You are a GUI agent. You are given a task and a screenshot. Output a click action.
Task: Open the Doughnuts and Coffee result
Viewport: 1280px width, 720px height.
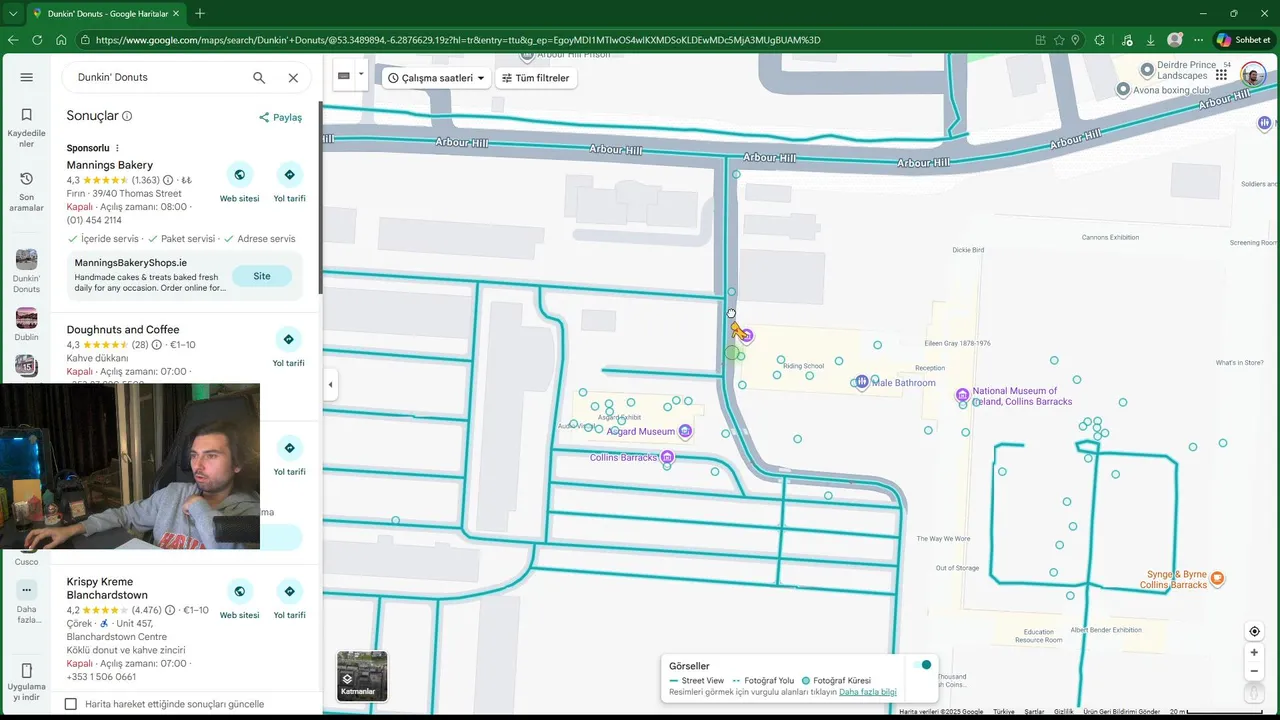[x=123, y=330]
